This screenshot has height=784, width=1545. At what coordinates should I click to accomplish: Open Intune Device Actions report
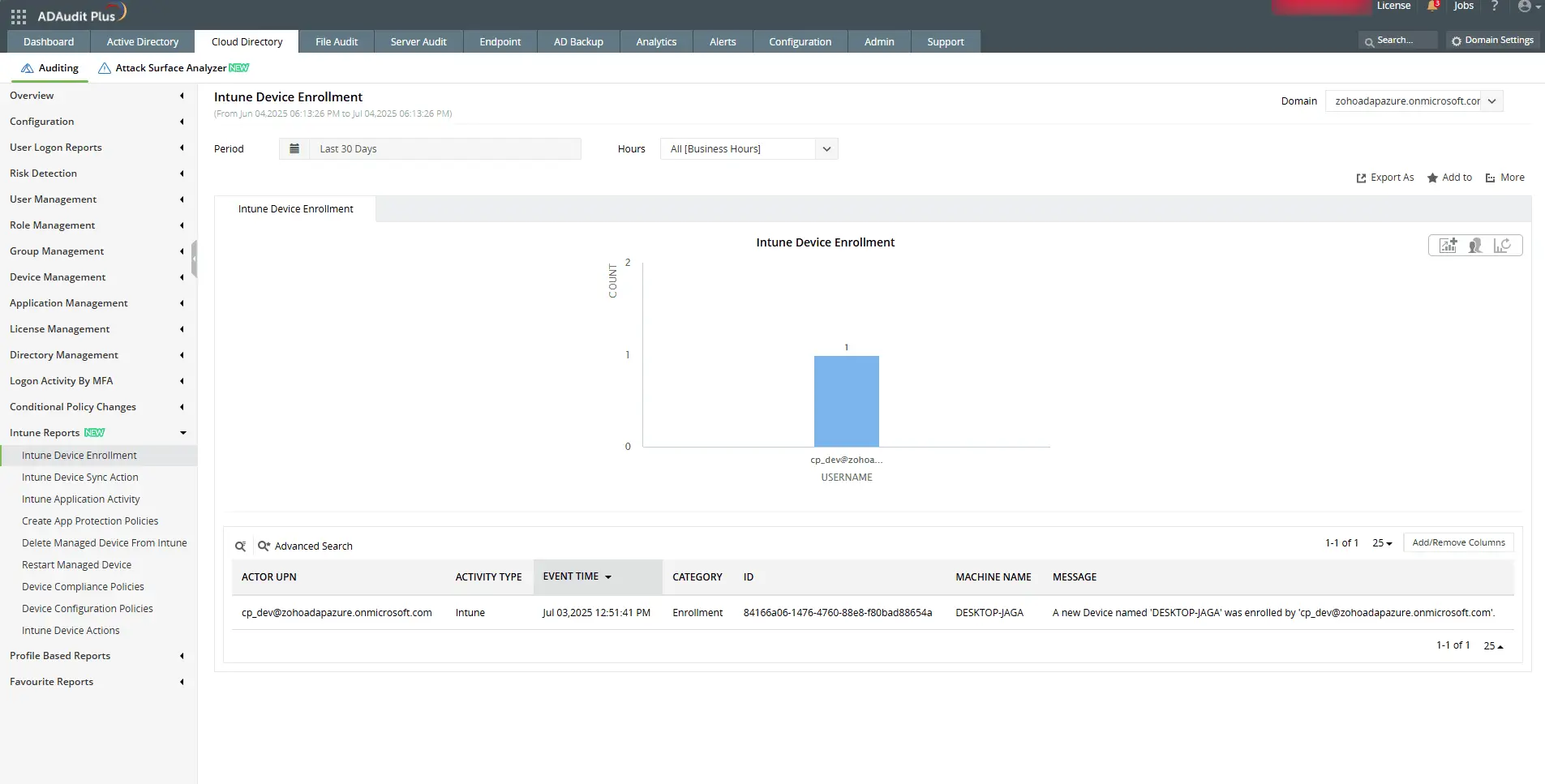click(71, 631)
